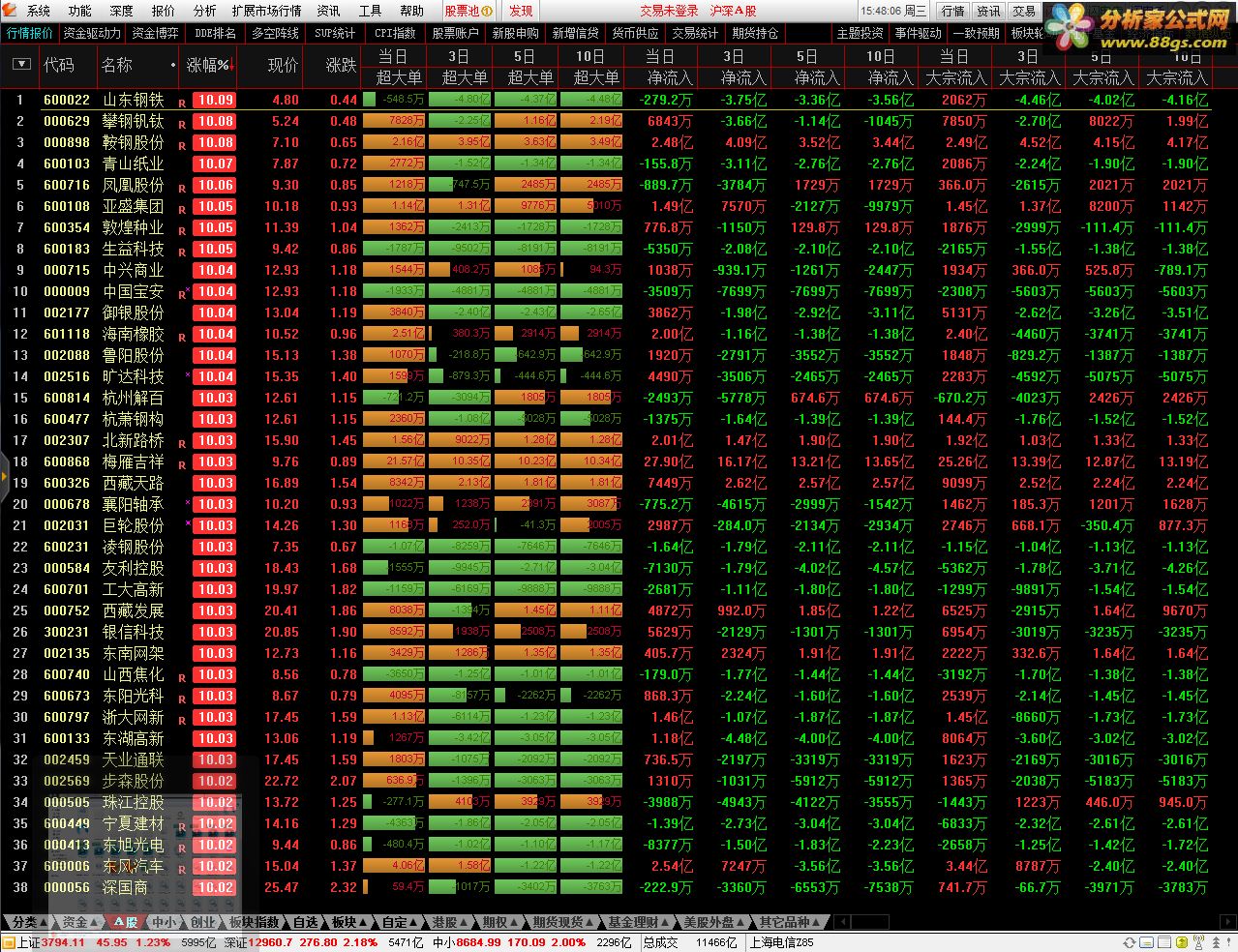
Task: Sort by the 现价 column header
Action: point(283,65)
